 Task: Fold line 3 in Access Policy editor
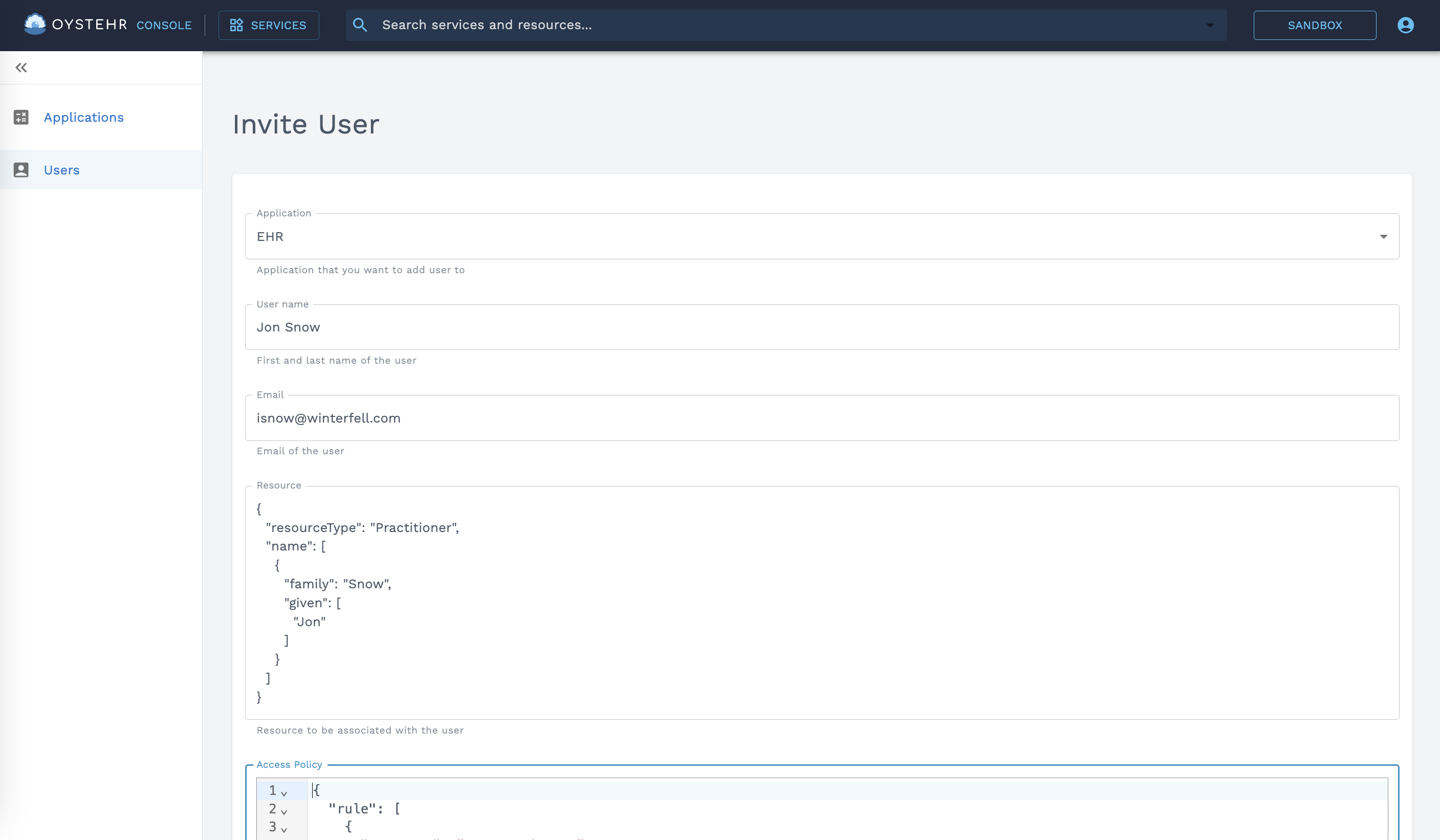[284, 829]
